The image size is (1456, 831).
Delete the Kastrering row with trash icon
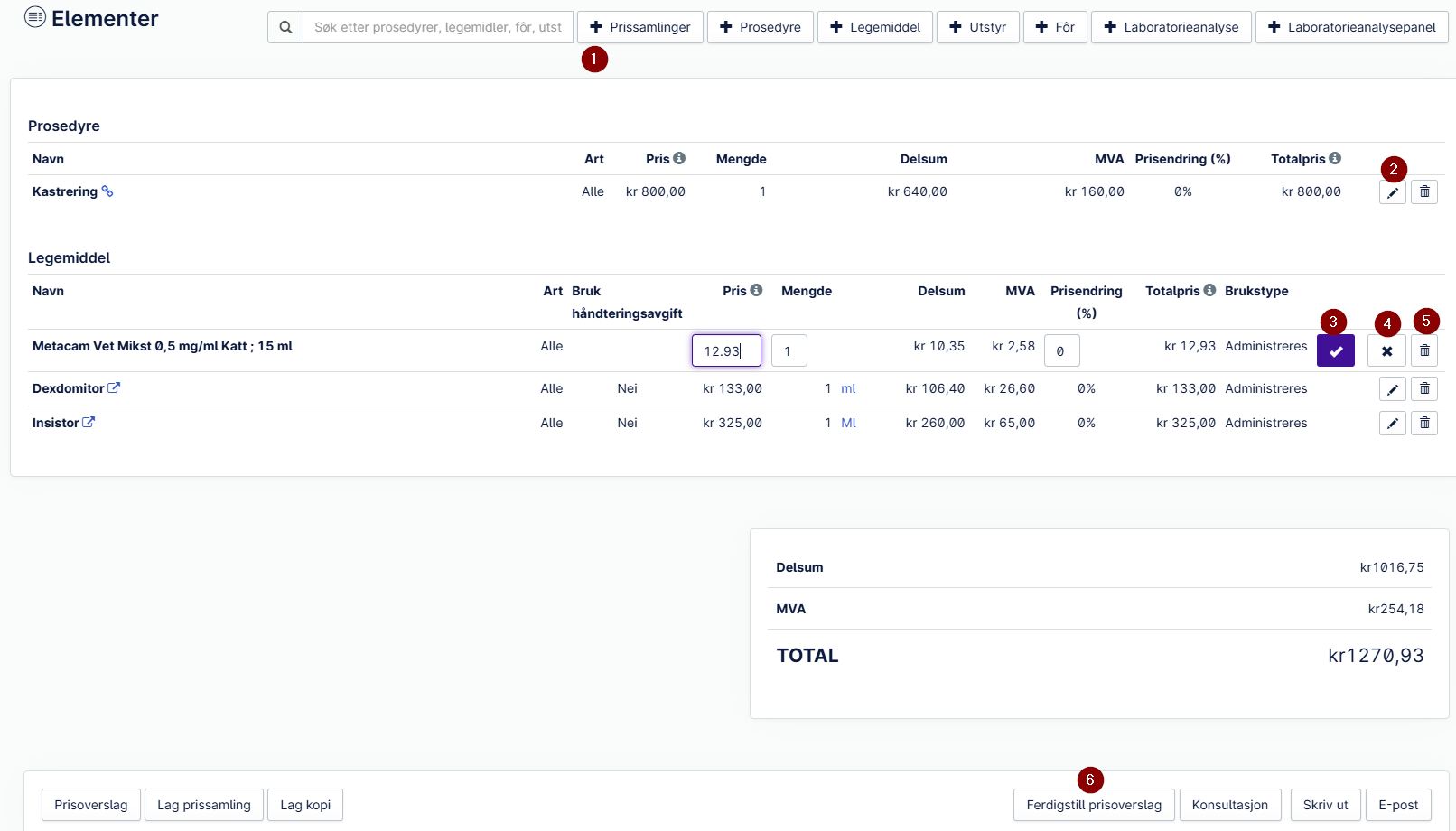[x=1424, y=191]
